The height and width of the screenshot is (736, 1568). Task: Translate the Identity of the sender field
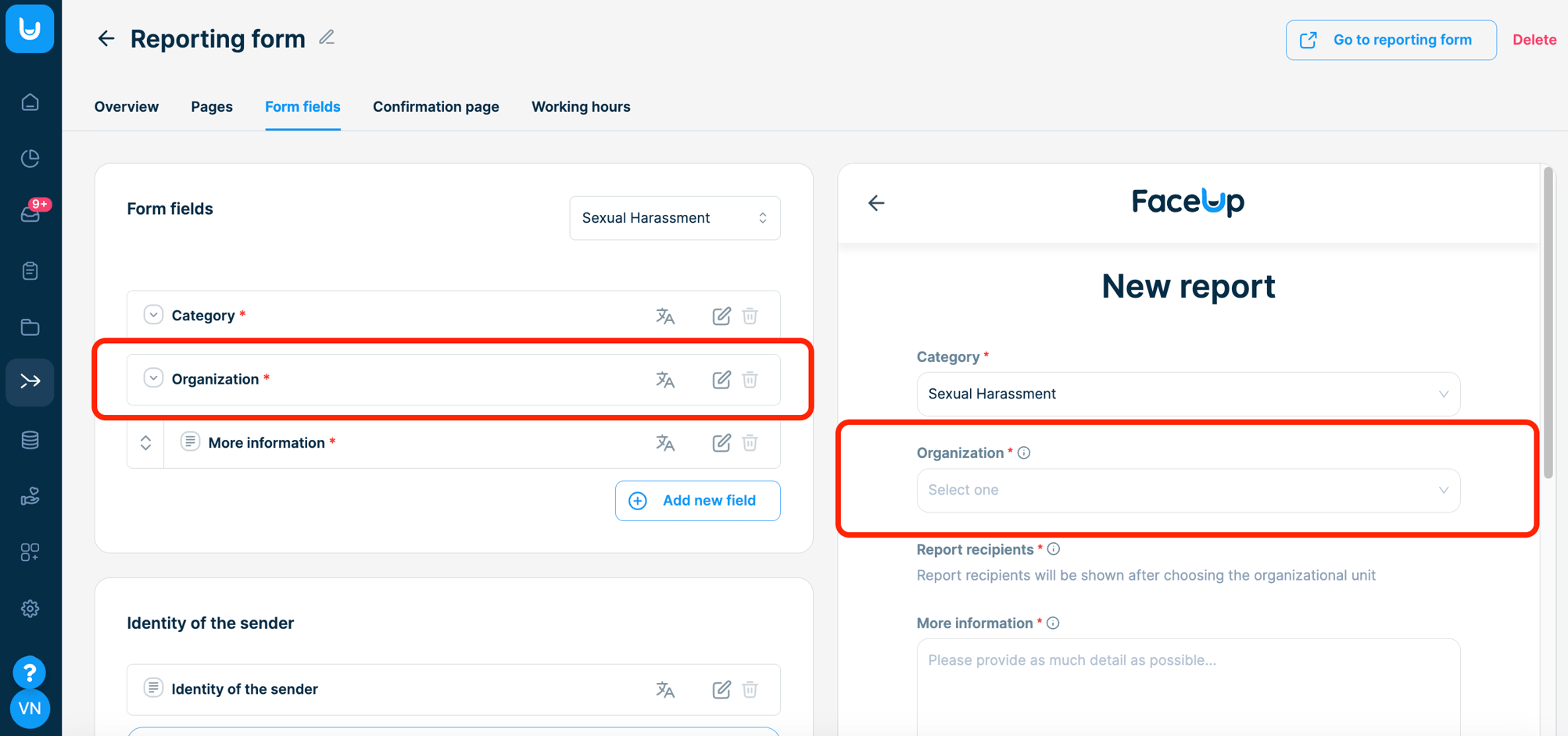coord(665,689)
